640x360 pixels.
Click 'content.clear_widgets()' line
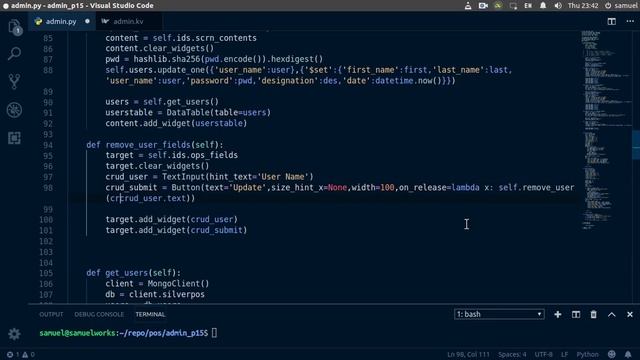[160, 48]
